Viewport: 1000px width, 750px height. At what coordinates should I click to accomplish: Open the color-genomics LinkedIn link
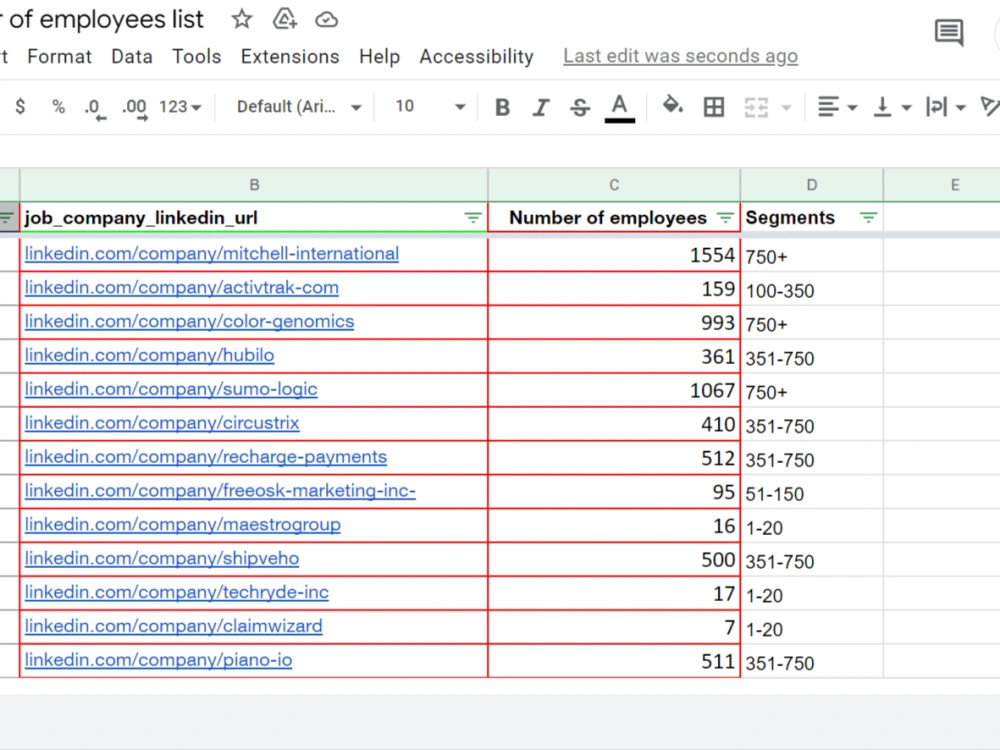pyautogui.click(x=189, y=321)
